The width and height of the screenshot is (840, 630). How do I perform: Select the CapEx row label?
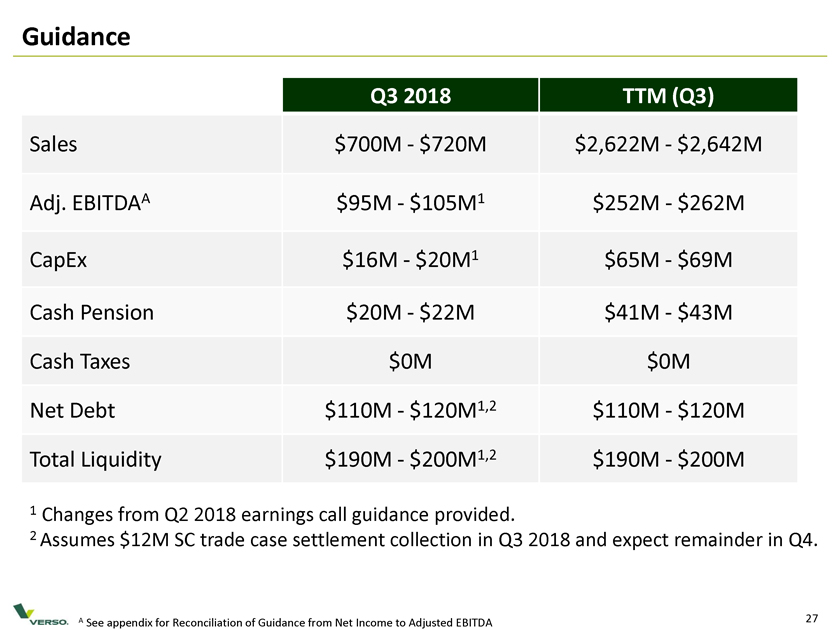61,260
